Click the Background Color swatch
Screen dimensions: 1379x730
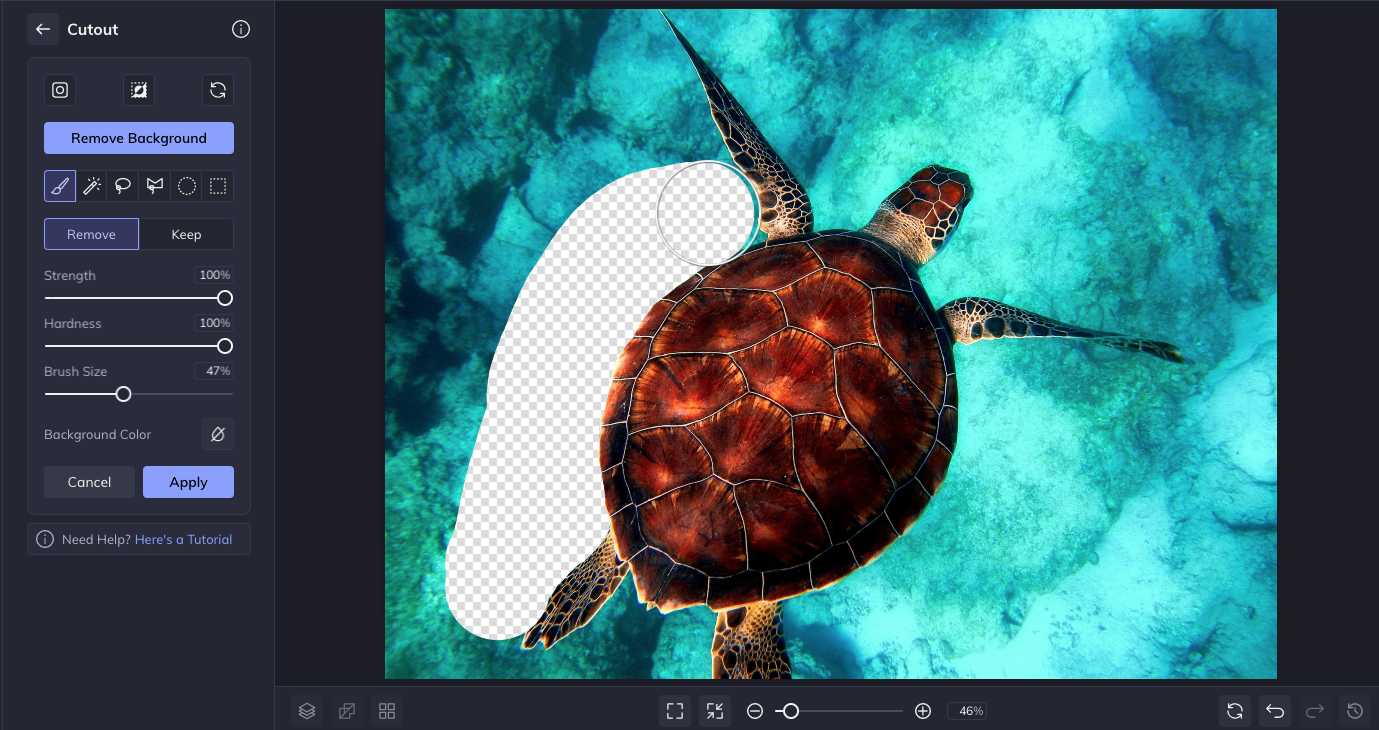217,434
